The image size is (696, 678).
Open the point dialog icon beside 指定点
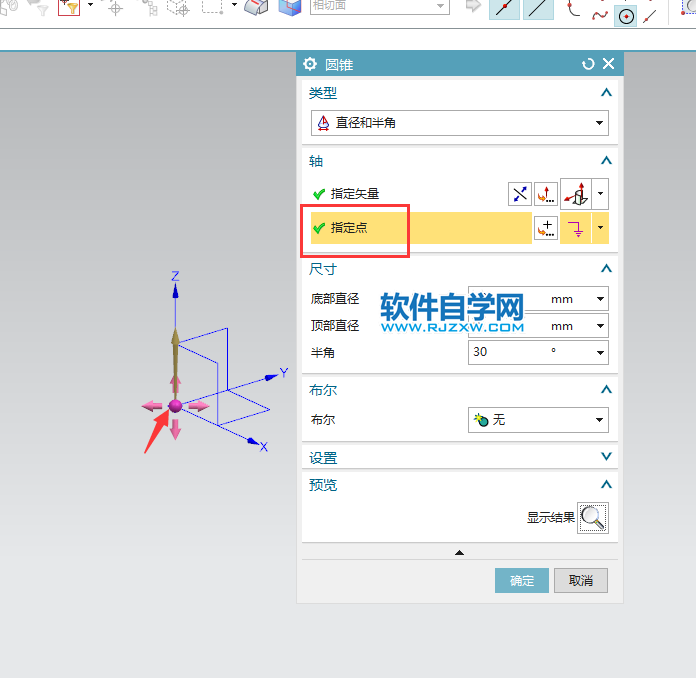(x=546, y=228)
